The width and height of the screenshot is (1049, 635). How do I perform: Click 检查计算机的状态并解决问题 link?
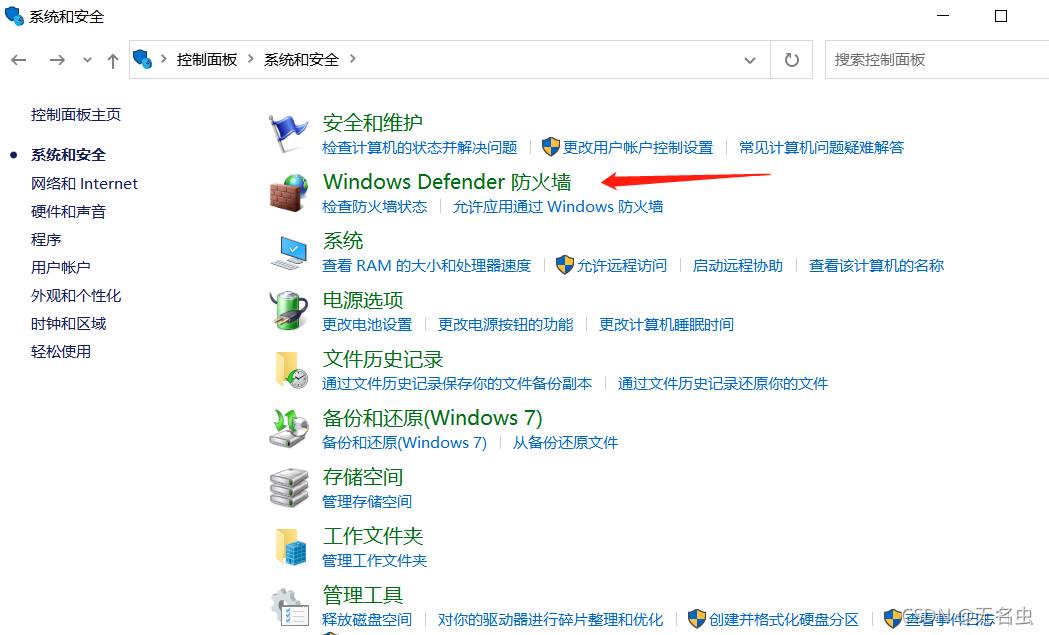(x=419, y=147)
